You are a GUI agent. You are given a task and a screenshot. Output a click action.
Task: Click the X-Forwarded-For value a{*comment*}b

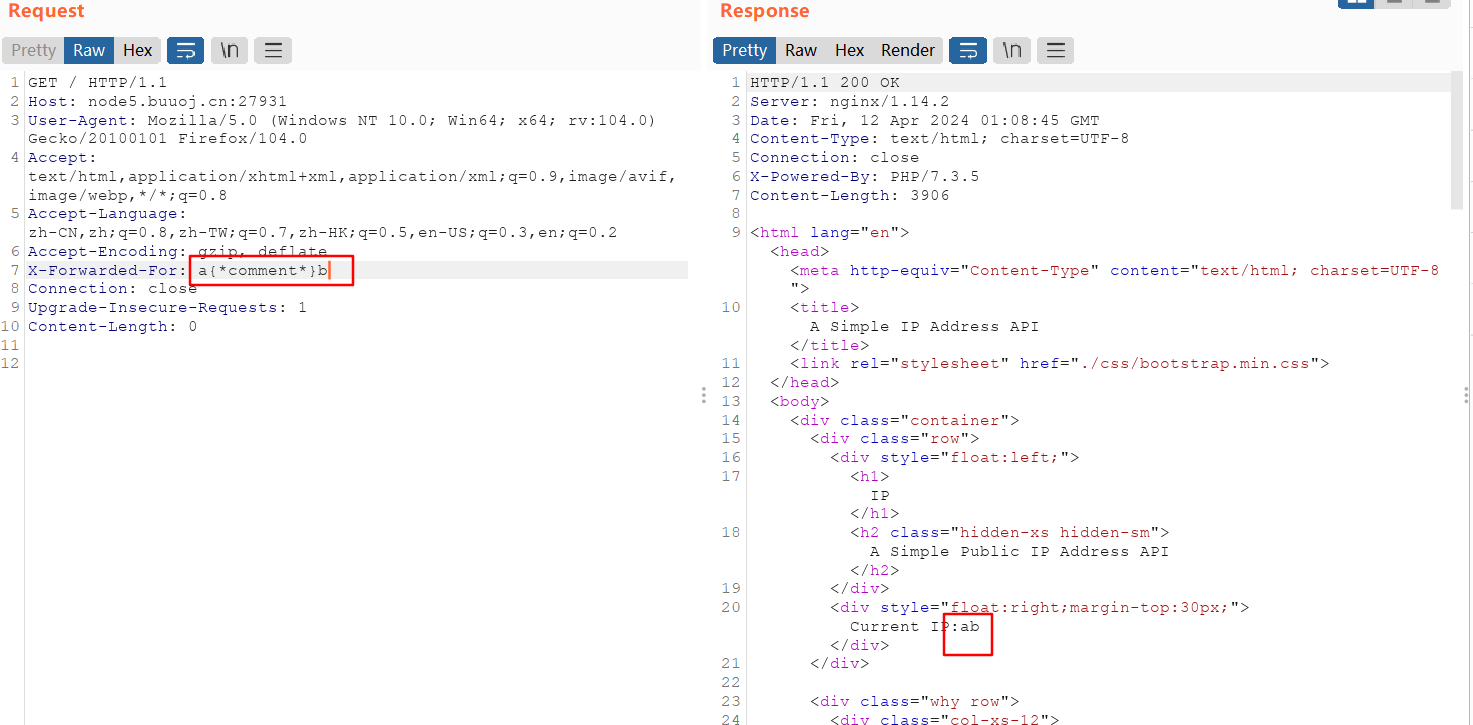tap(262, 270)
